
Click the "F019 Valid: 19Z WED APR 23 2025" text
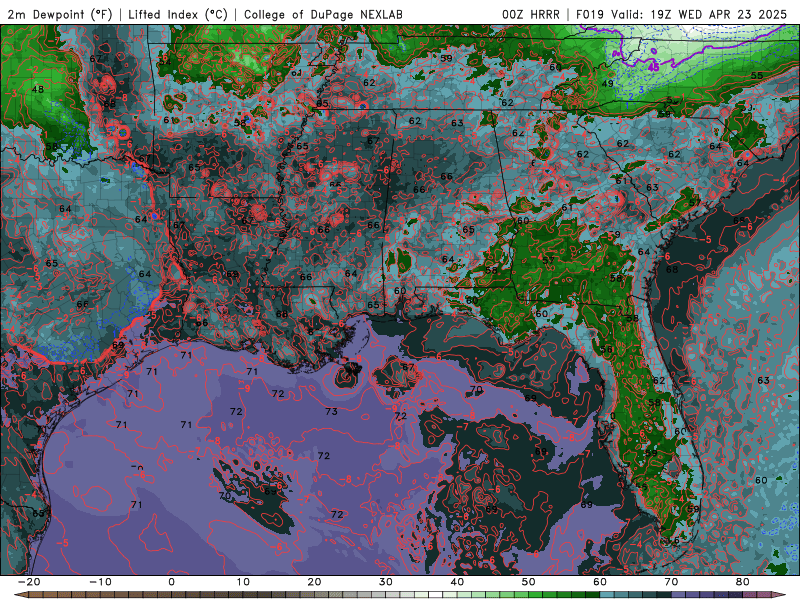[682, 14]
